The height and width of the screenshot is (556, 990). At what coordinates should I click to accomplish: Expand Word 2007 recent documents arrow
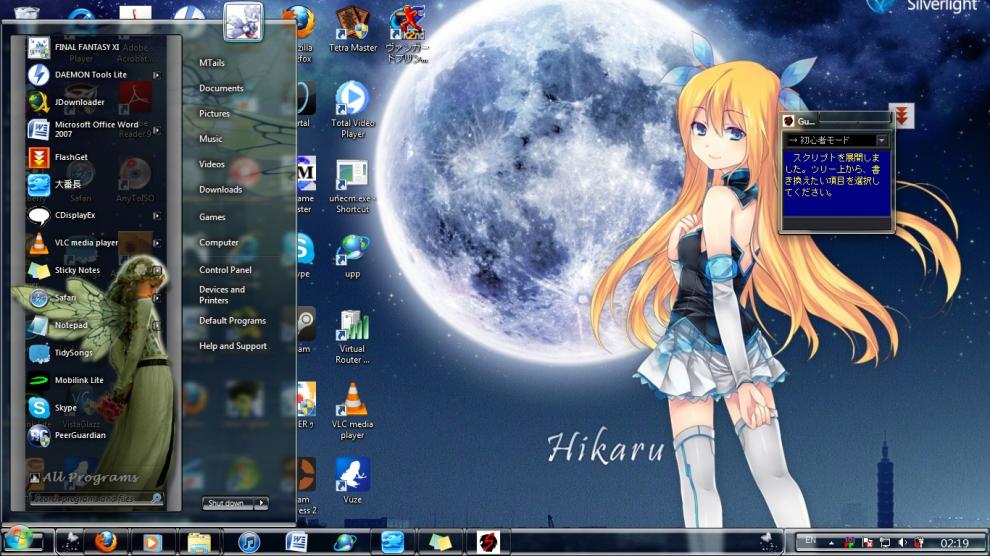[x=156, y=131]
